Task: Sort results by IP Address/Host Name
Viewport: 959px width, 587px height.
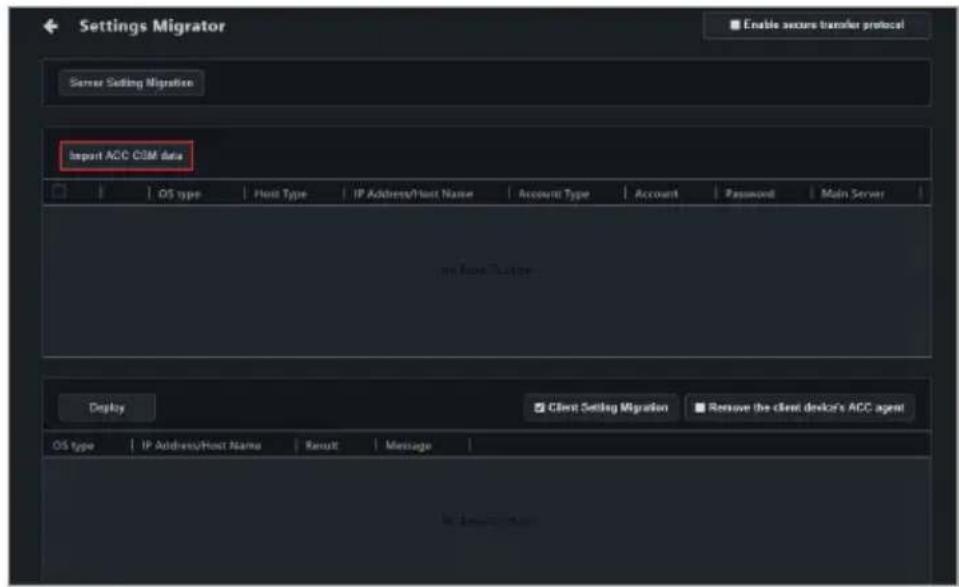Action: pos(201,446)
